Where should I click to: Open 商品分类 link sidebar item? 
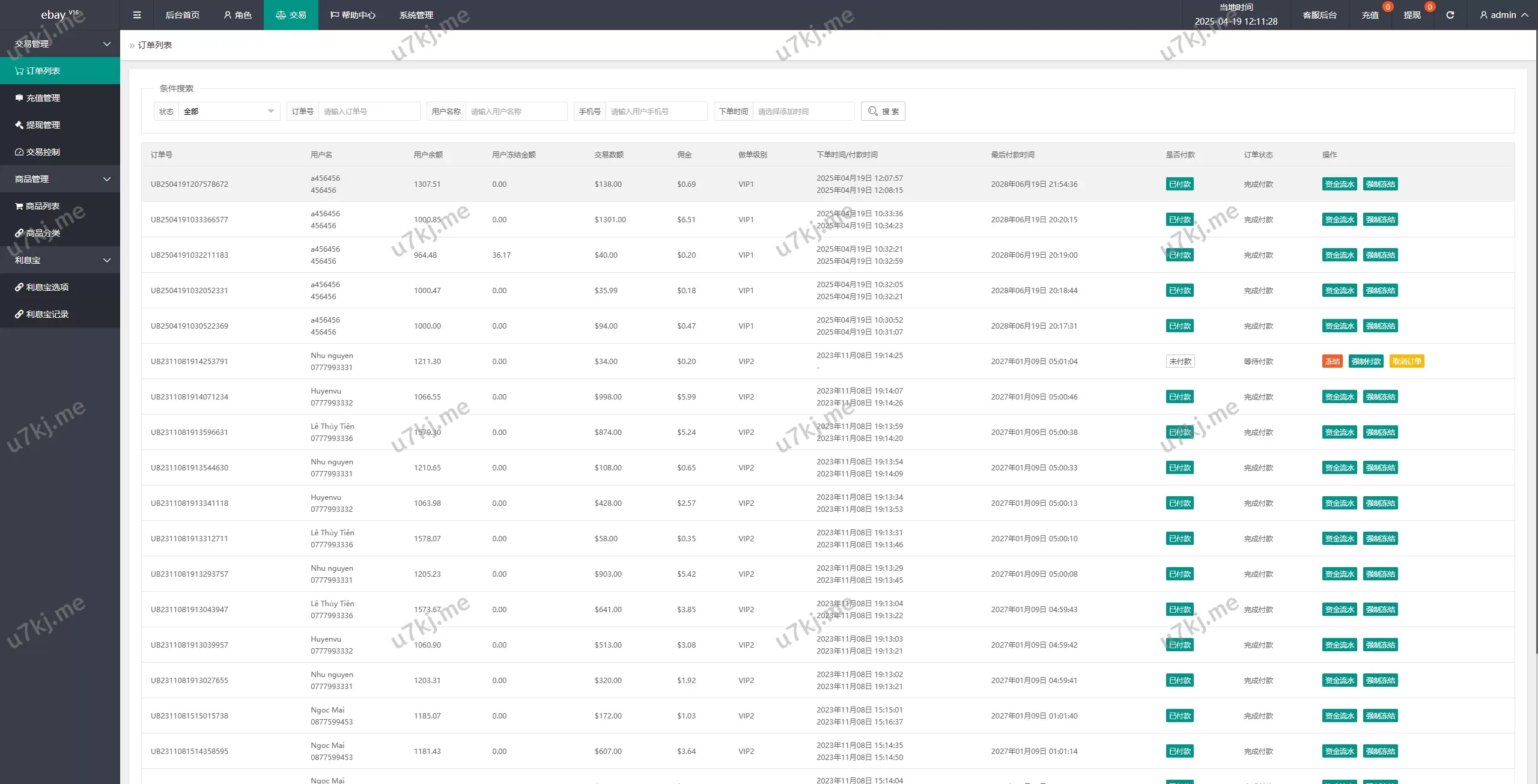tap(42, 233)
